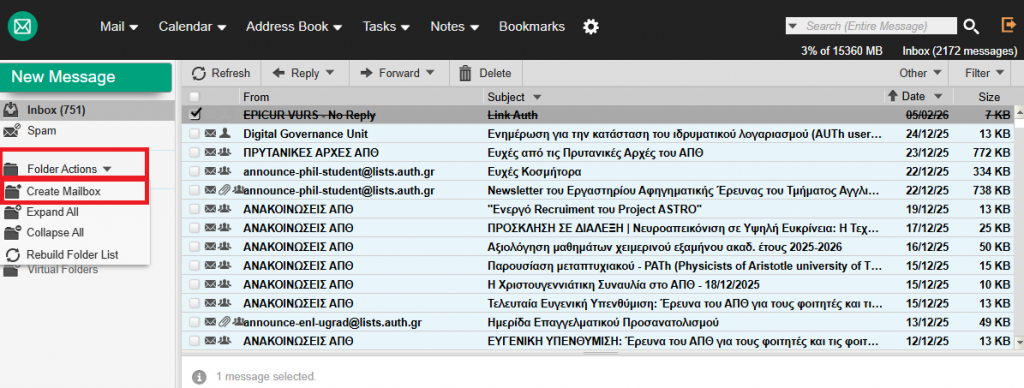Viewport: 1024px width, 388px height.
Task: Click the Folder Actions folder icon
Action: (x=11, y=169)
